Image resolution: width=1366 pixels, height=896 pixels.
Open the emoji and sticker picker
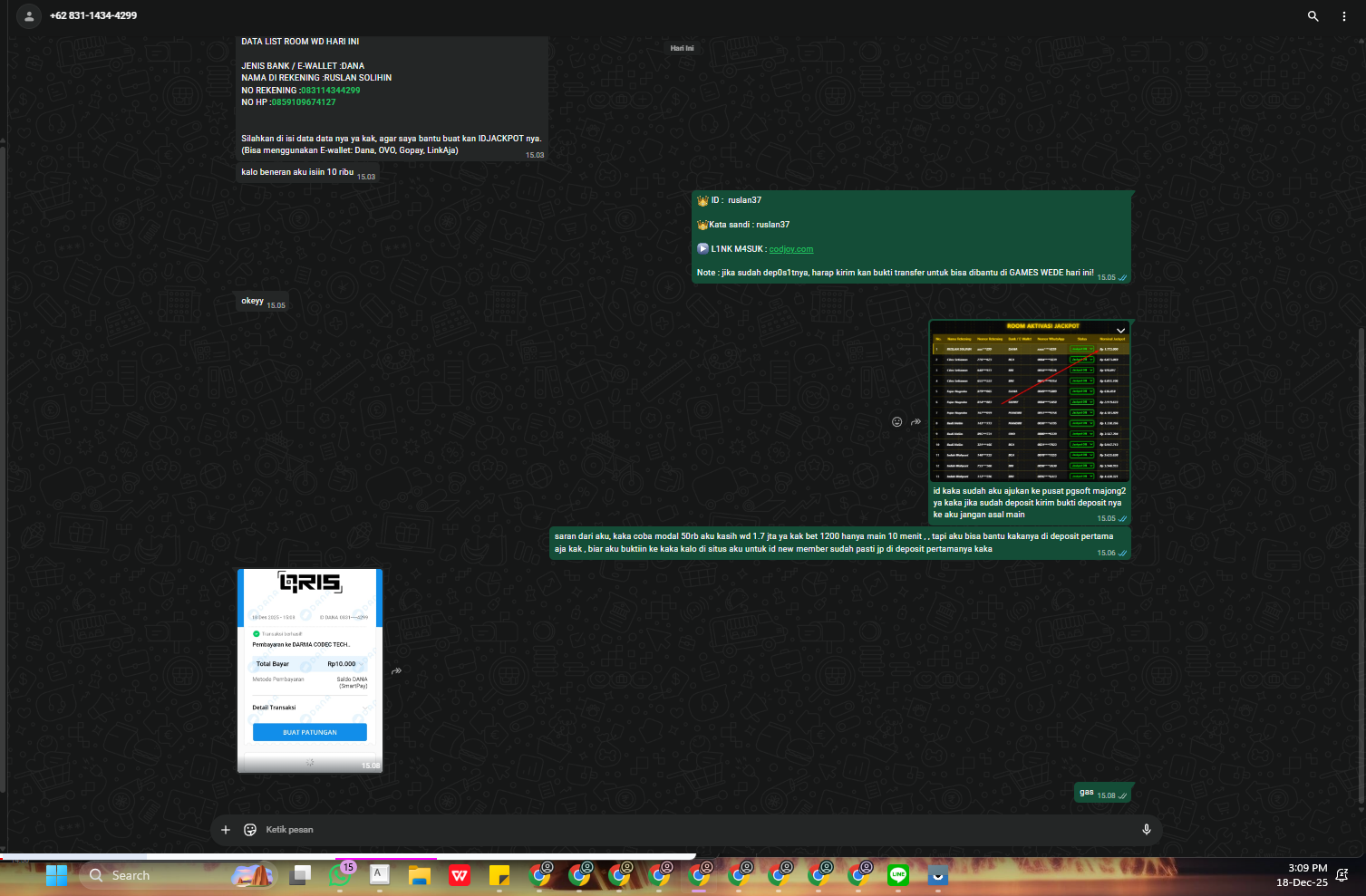pos(250,830)
